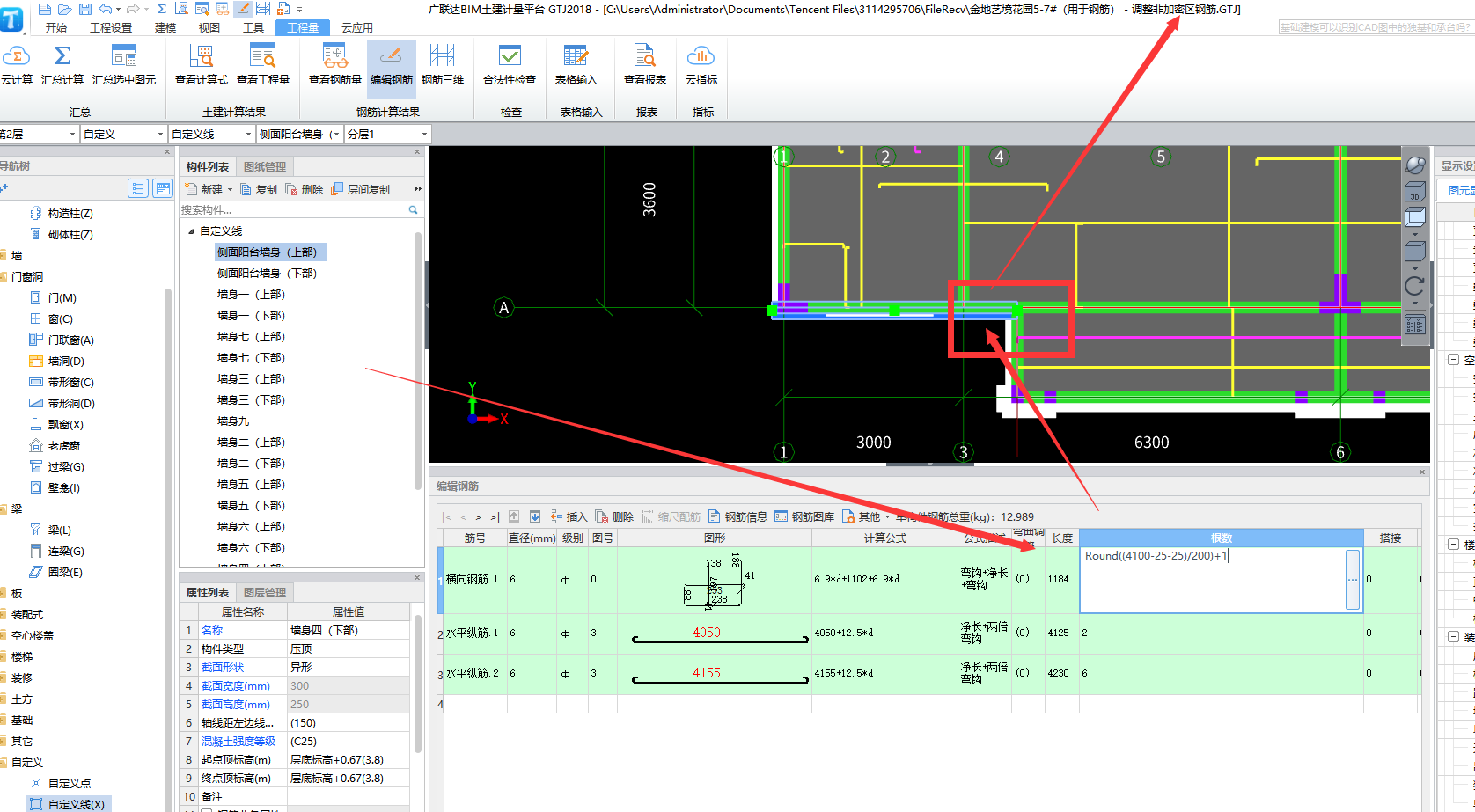Open the 建模 ribbon tab
The height and width of the screenshot is (812, 1475).
pos(165,27)
